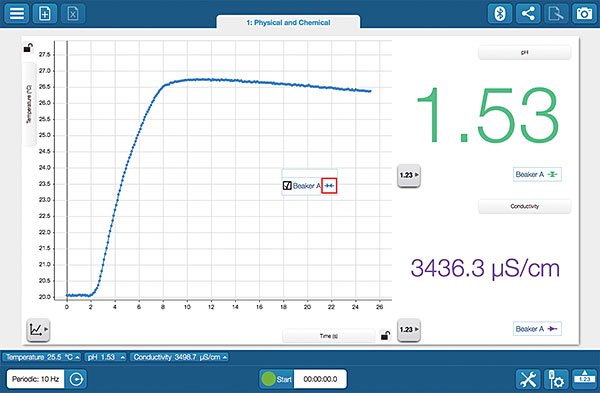Take a snapshot with the camera icon
This screenshot has height=393, width=600.
click(584, 14)
